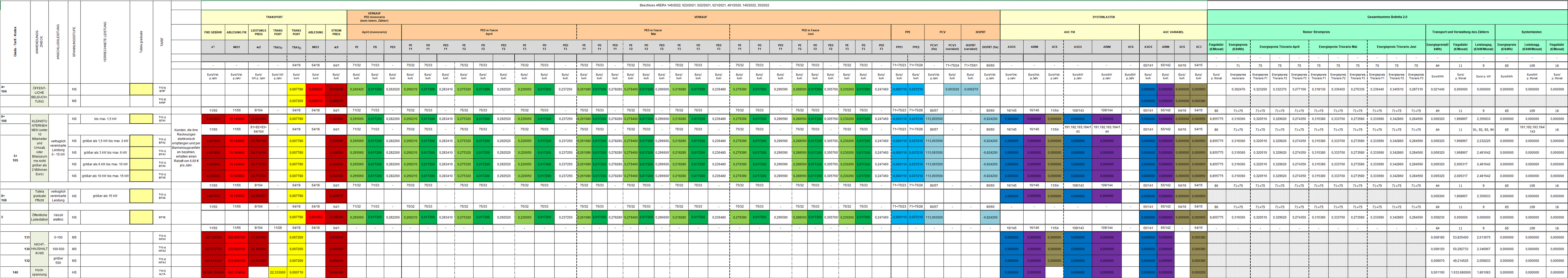Select the Gesamtsumme Bolletta 2.0 header

[1387, 17]
